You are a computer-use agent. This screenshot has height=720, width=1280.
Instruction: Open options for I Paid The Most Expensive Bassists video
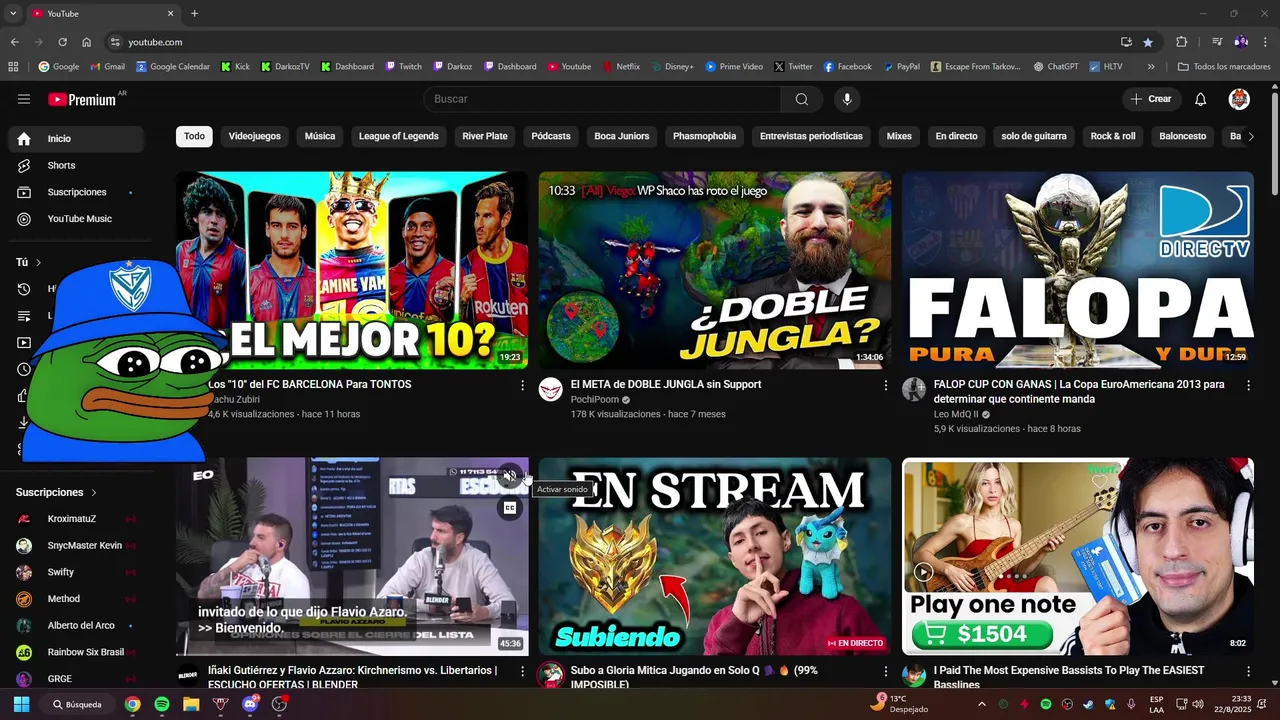(1248, 671)
